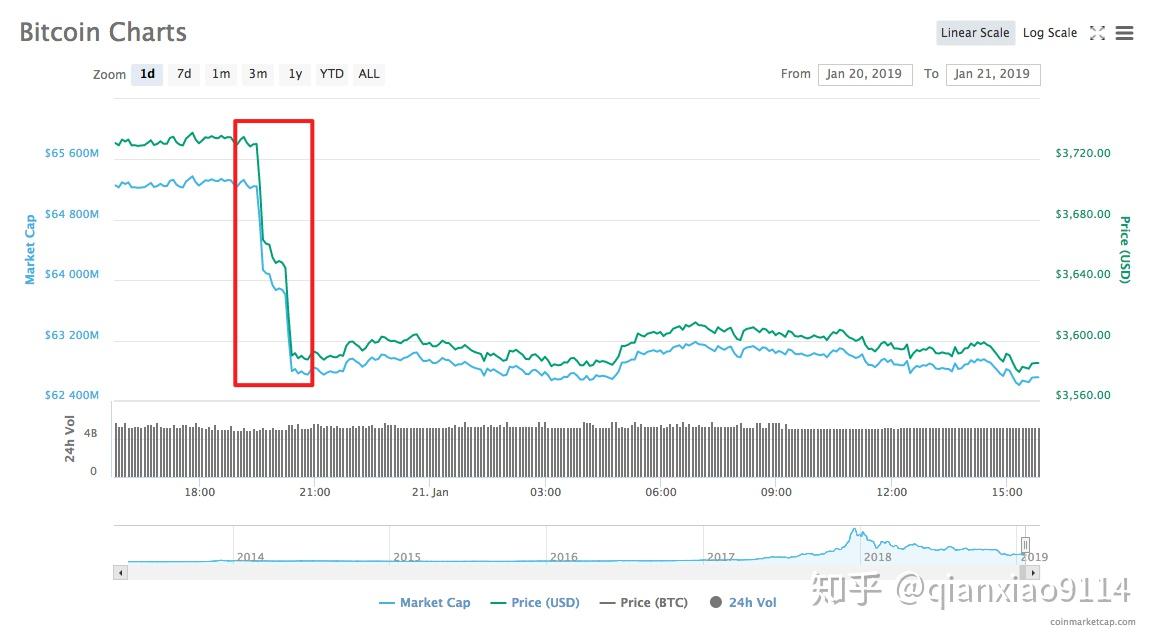Click the 12:00 time axis label

click(x=891, y=492)
